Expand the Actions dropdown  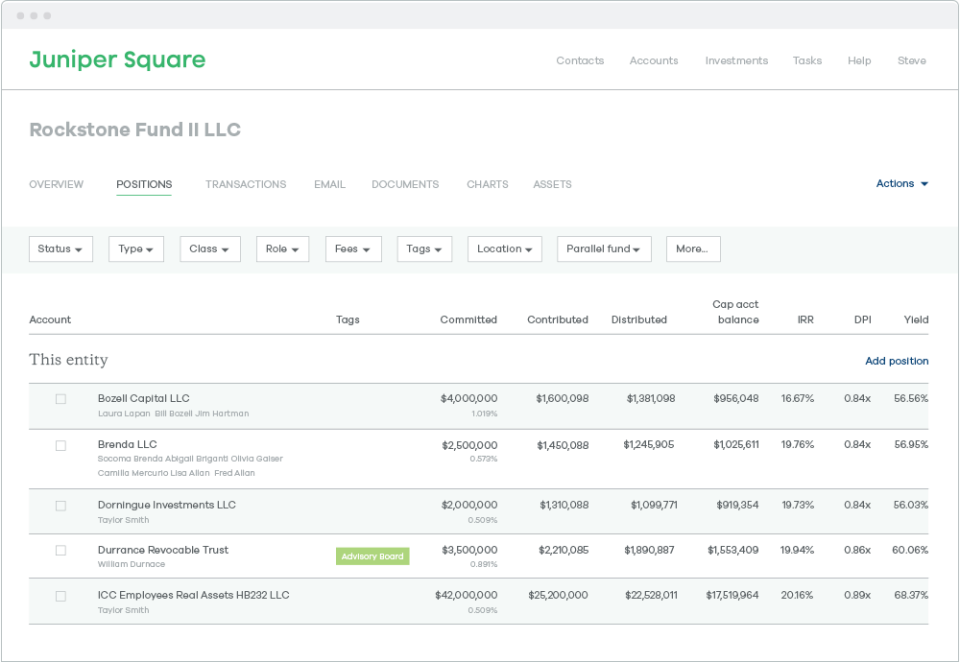(x=902, y=184)
